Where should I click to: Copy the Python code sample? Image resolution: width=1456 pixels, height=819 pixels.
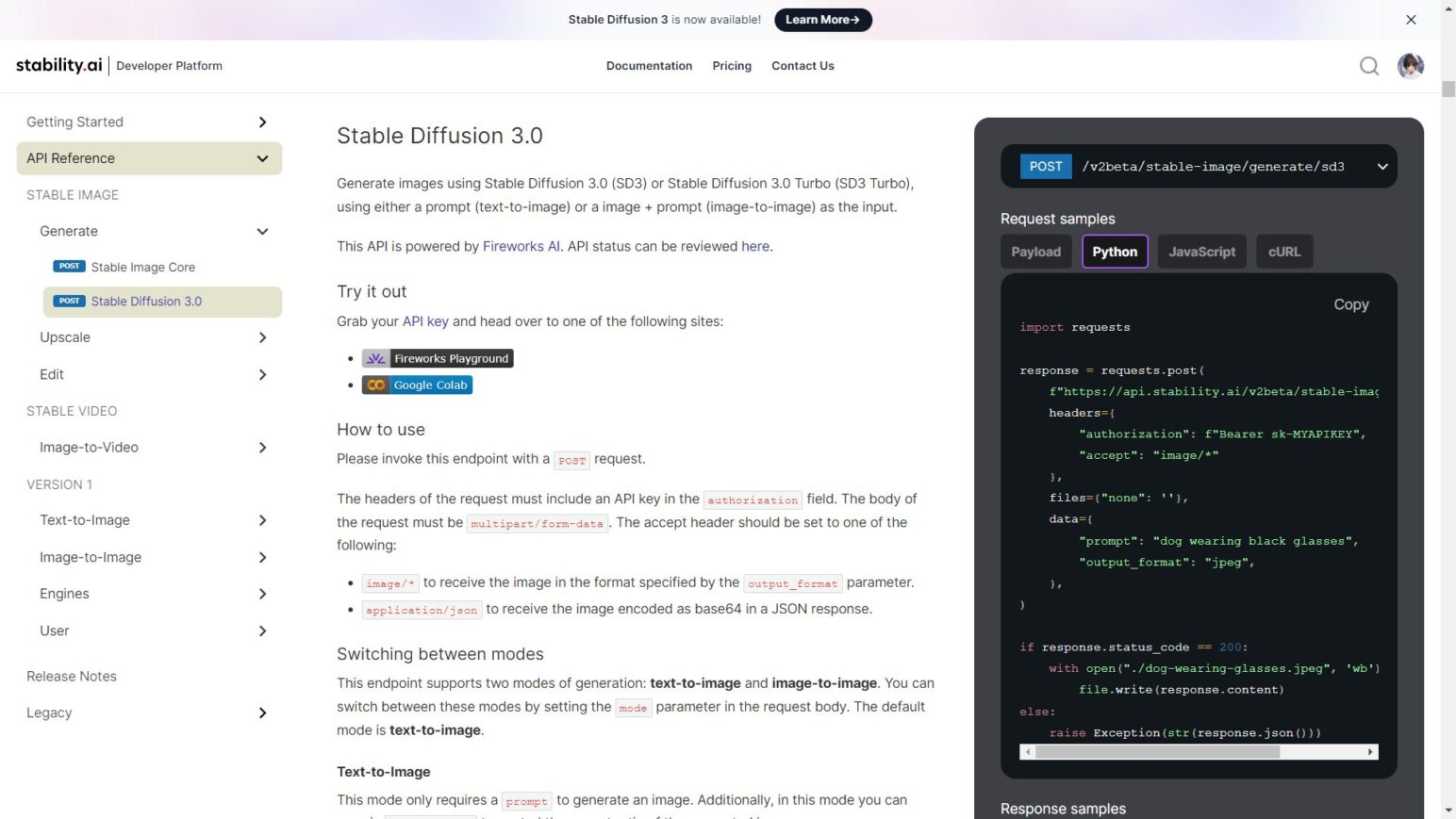[x=1350, y=304]
